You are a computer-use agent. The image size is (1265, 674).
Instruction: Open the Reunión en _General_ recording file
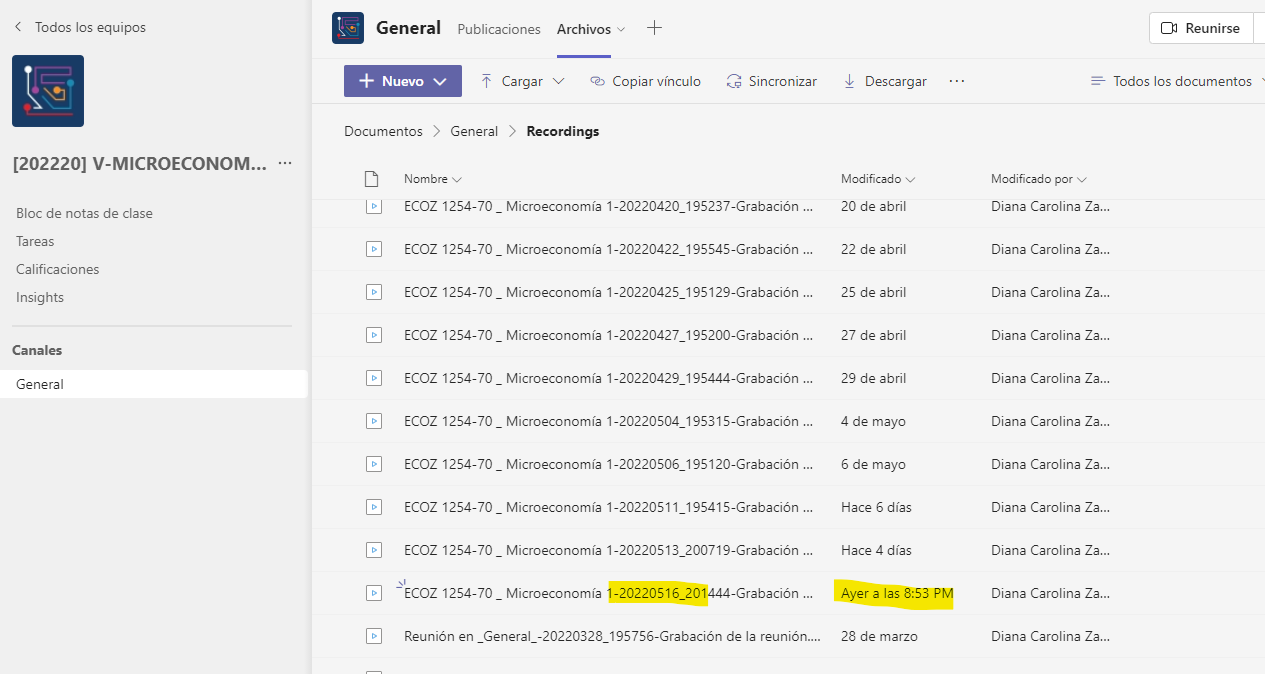(612, 636)
